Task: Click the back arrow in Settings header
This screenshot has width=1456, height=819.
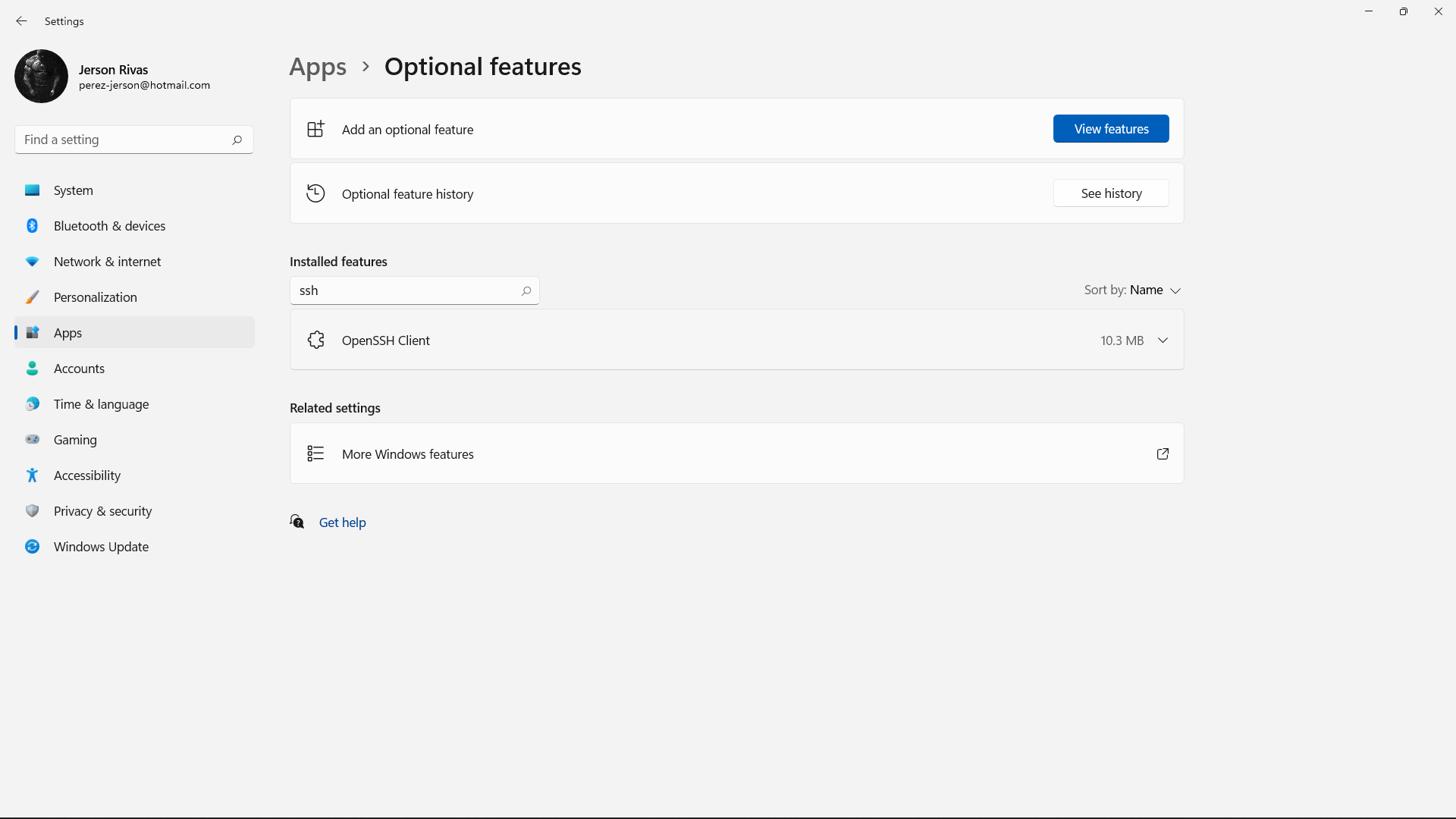Action: point(21,21)
